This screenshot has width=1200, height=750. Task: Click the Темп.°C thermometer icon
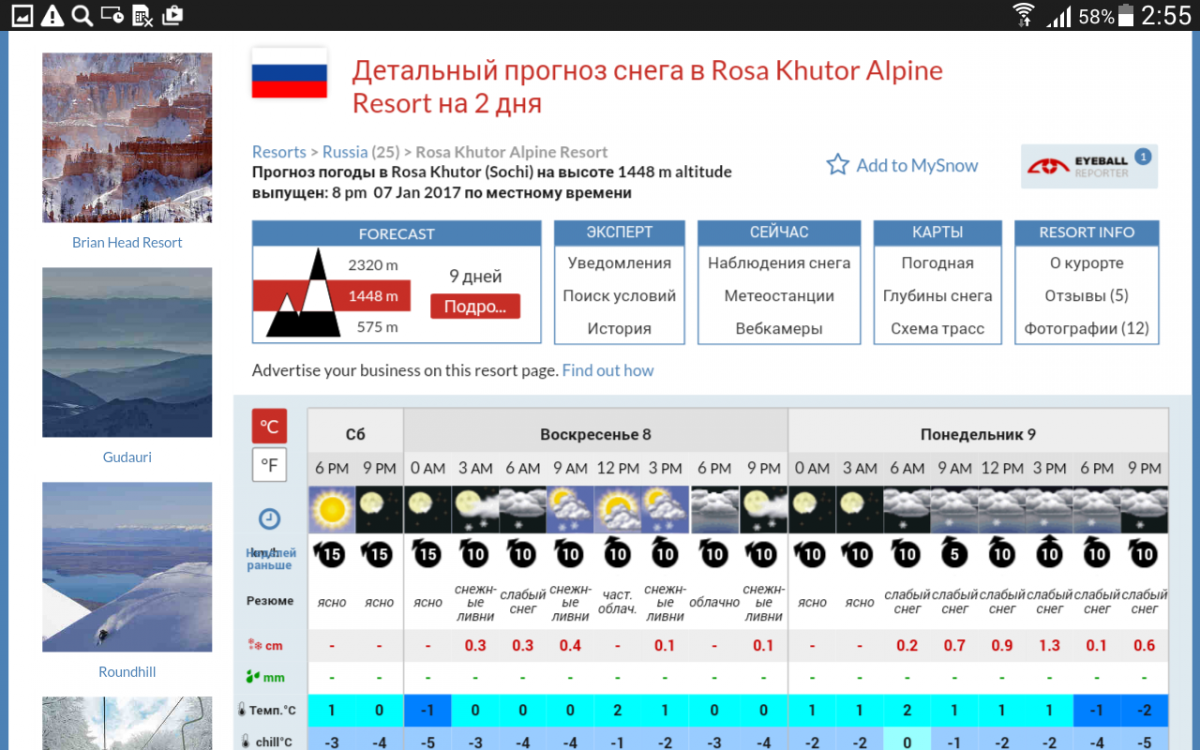(242, 711)
